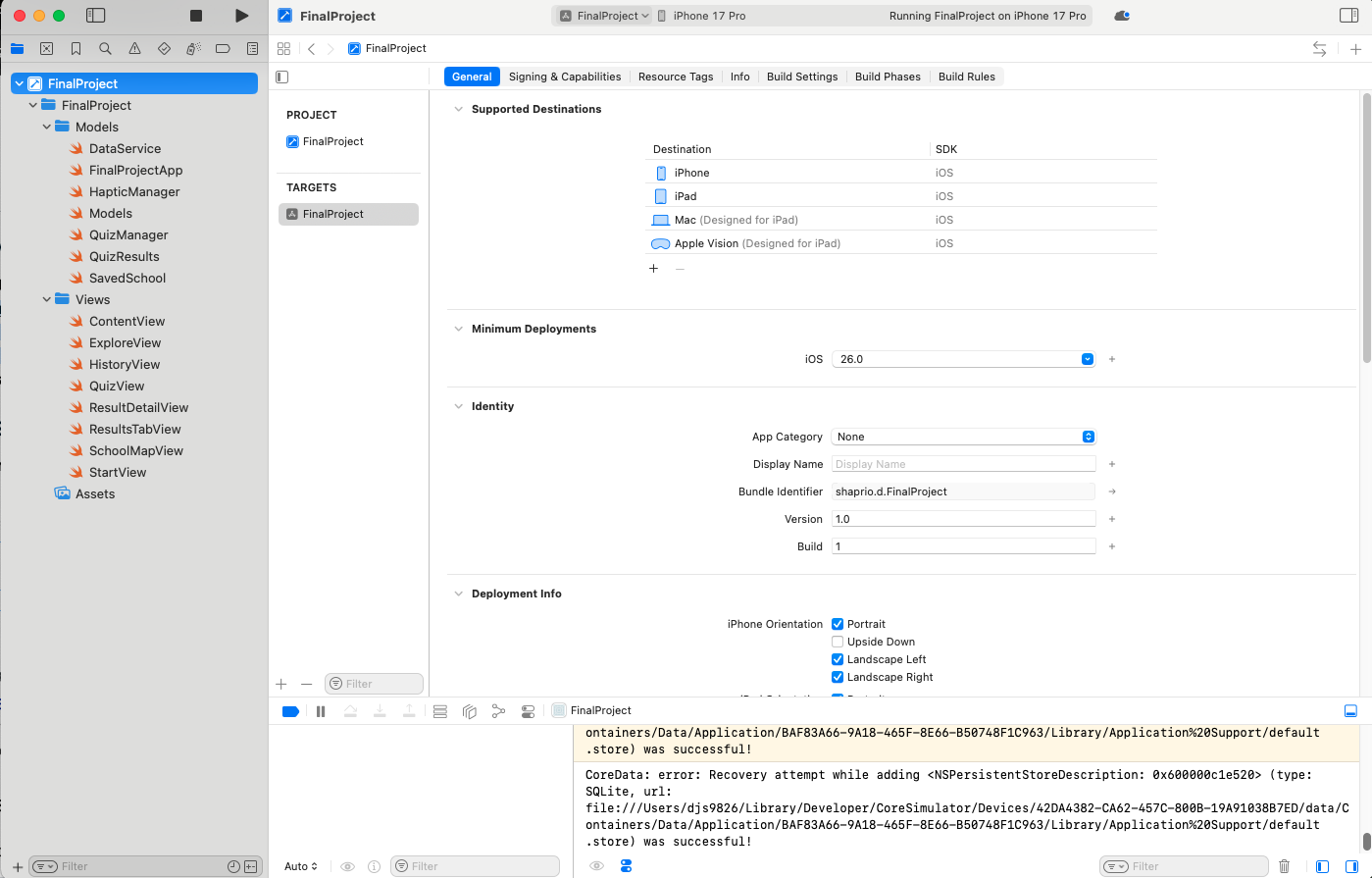Open the Find navigator magnifying glass
The width and height of the screenshot is (1372, 878).
pos(104,47)
